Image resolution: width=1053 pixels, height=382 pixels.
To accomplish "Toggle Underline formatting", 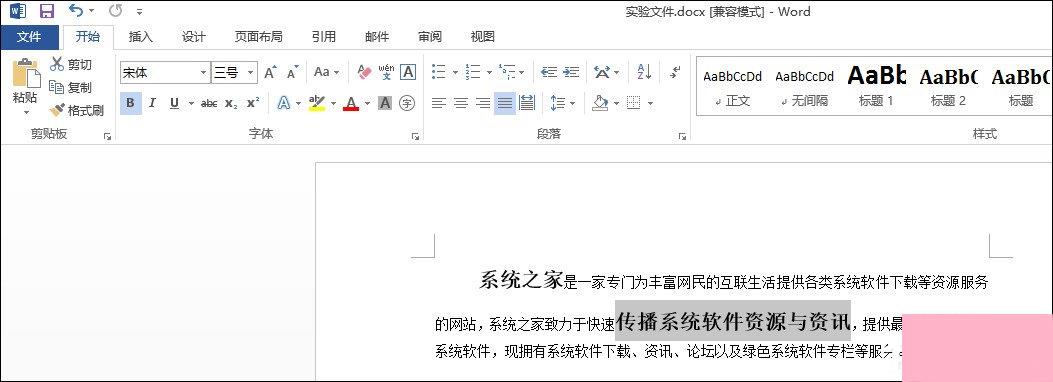I will point(175,103).
